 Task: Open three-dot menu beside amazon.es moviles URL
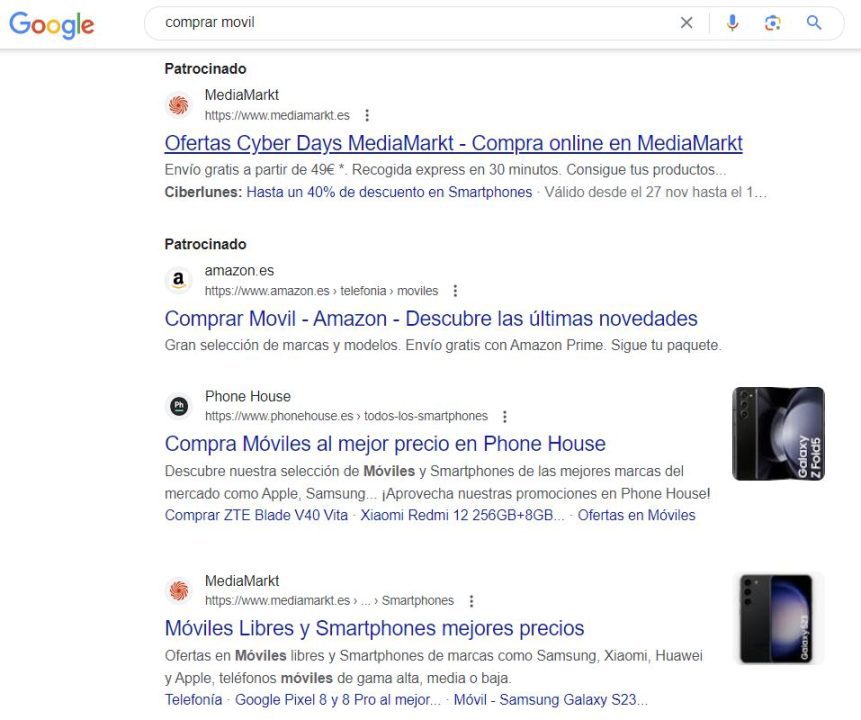coord(455,291)
